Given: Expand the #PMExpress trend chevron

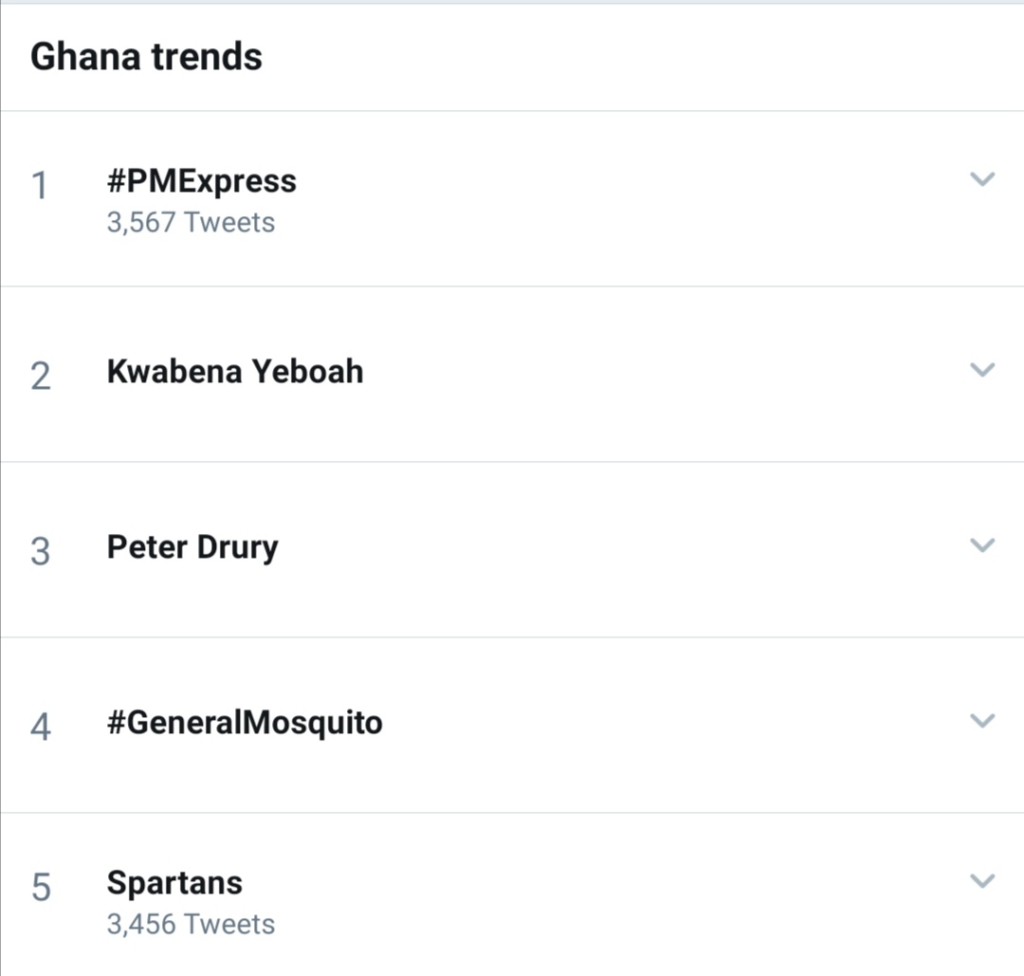Looking at the screenshot, I should click(983, 180).
